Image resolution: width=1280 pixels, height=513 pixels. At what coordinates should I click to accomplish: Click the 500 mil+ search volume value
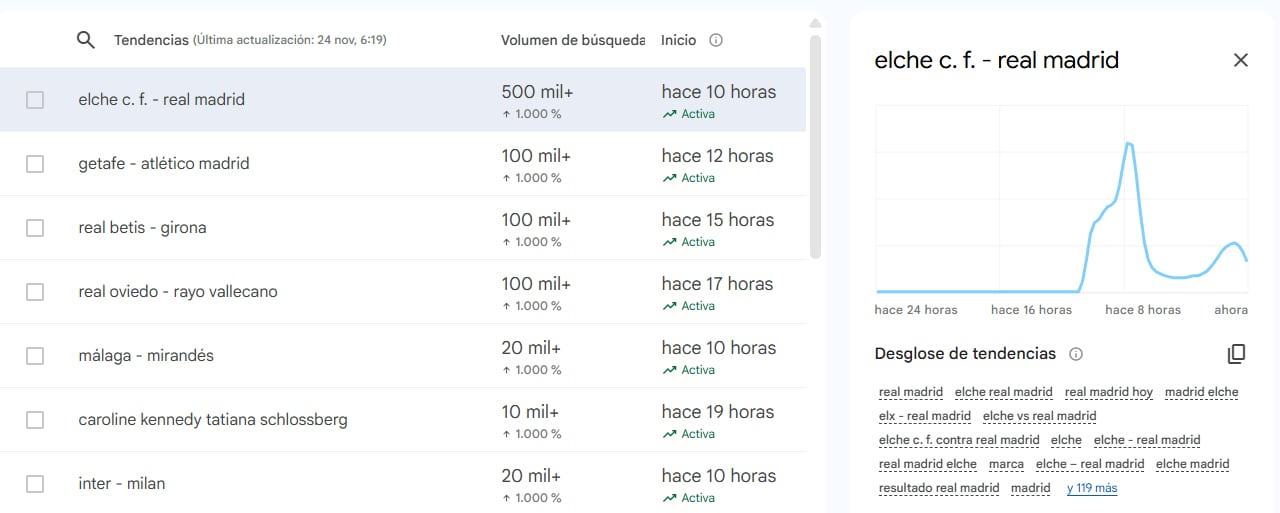537,92
